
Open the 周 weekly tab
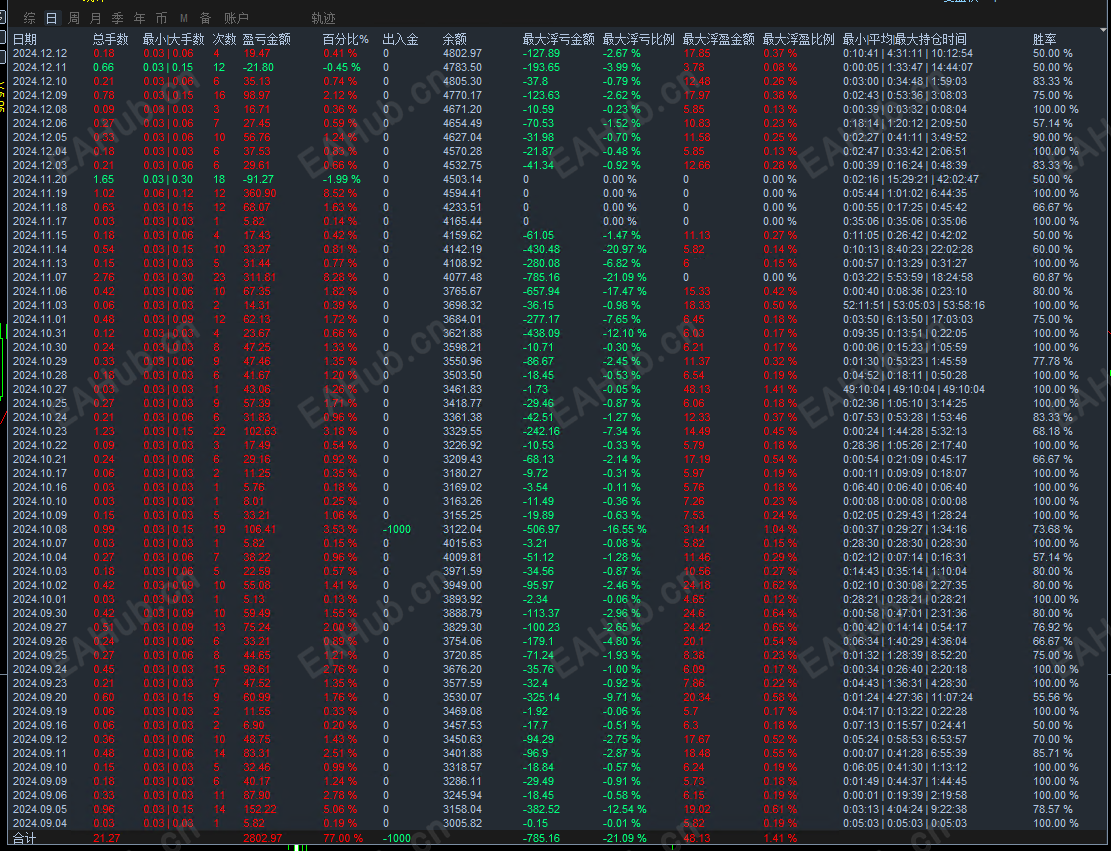[74, 18]
